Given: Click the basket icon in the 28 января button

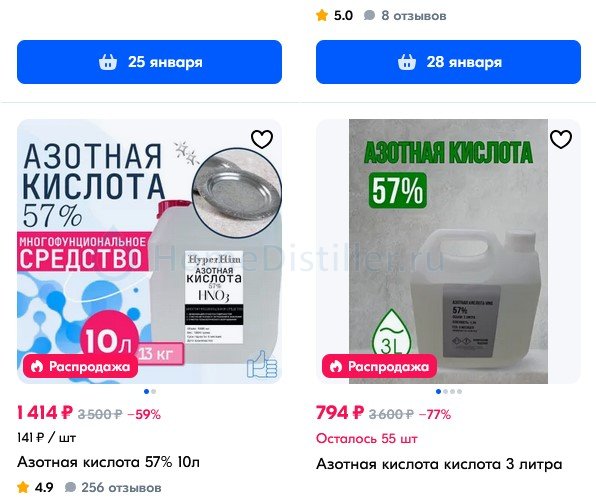Looking at the screenshot, I should (407, 62).
